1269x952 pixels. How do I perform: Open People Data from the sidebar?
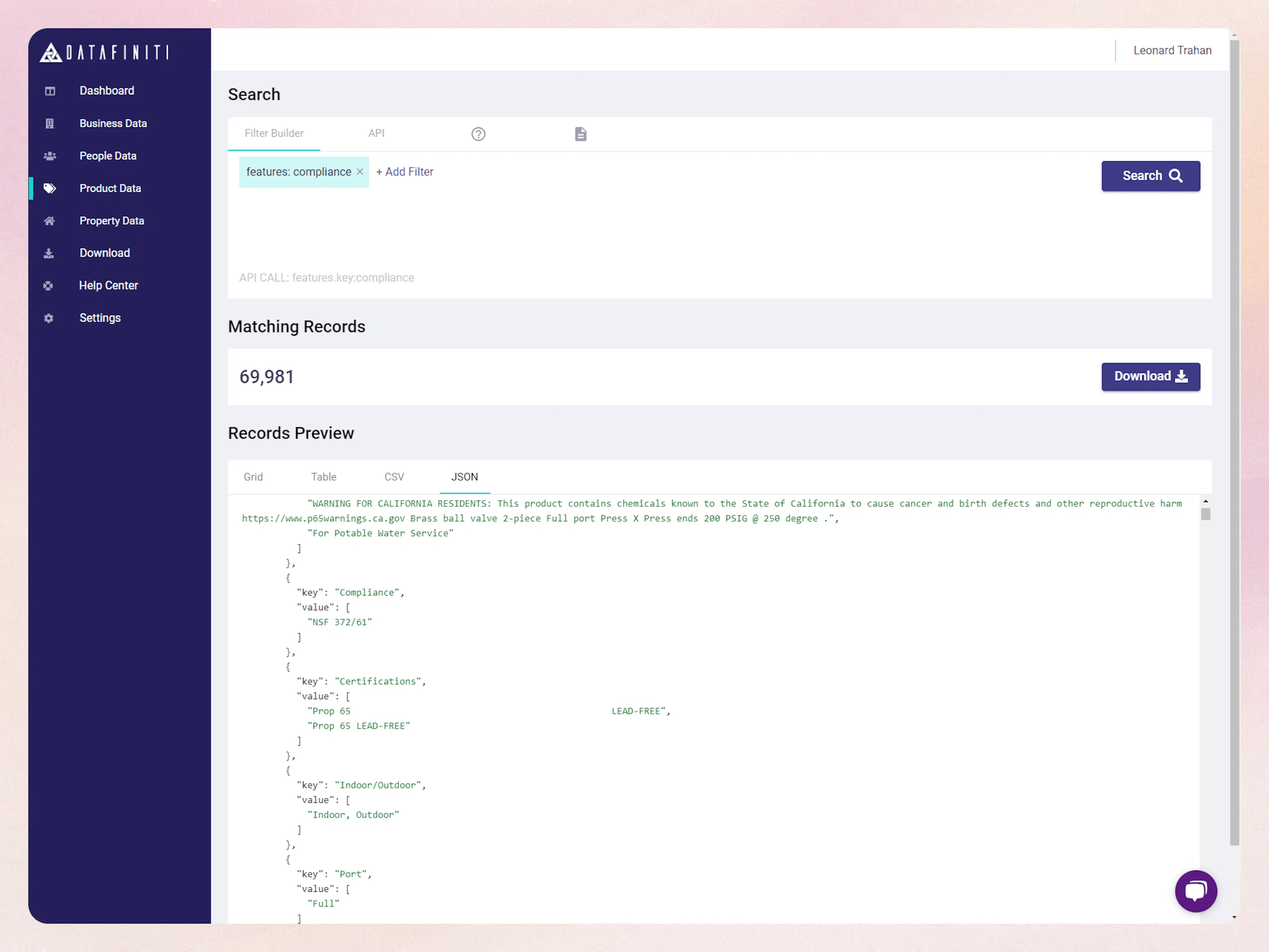coord(108,155)
